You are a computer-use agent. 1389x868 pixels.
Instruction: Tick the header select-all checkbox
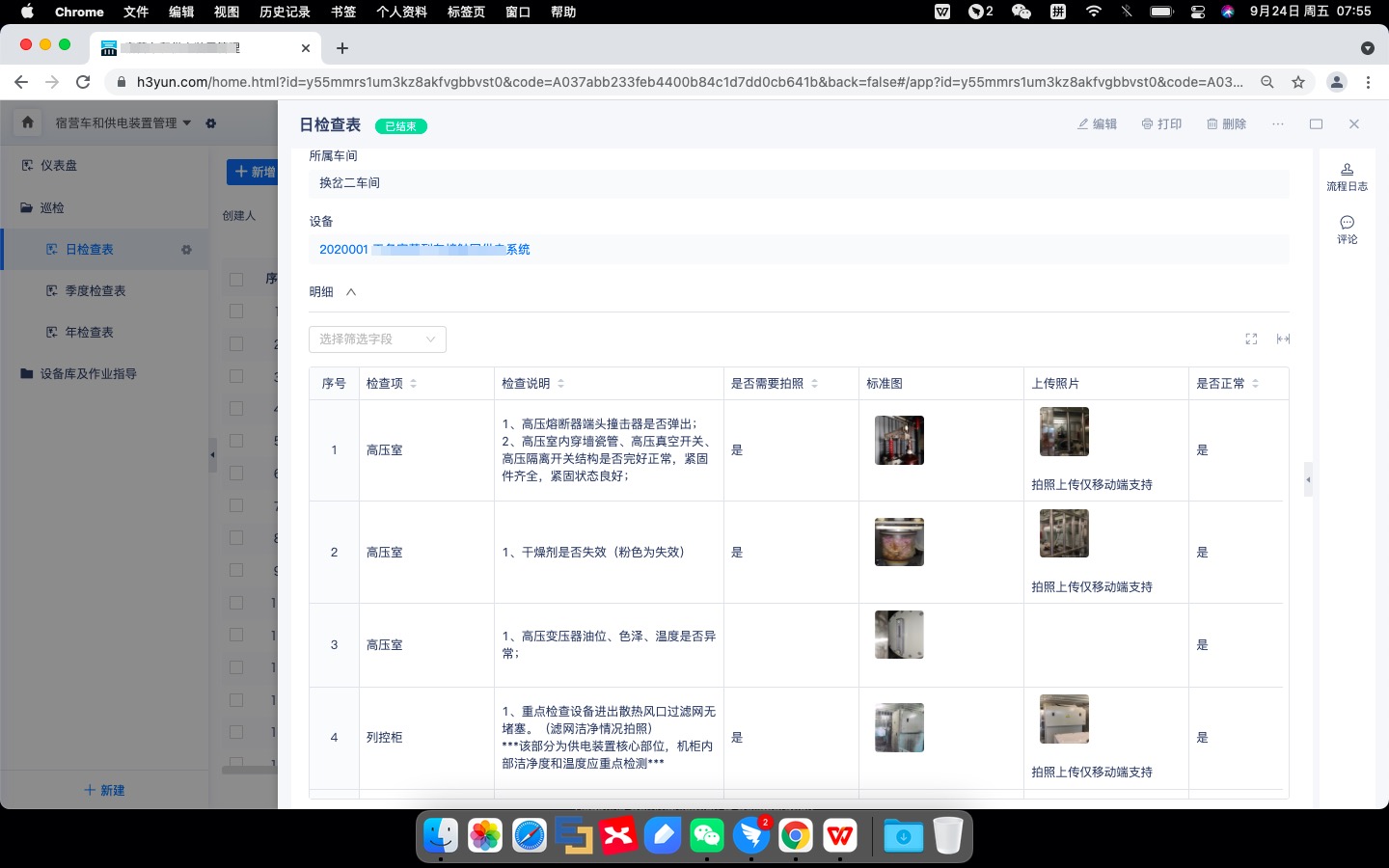point(236,279)
